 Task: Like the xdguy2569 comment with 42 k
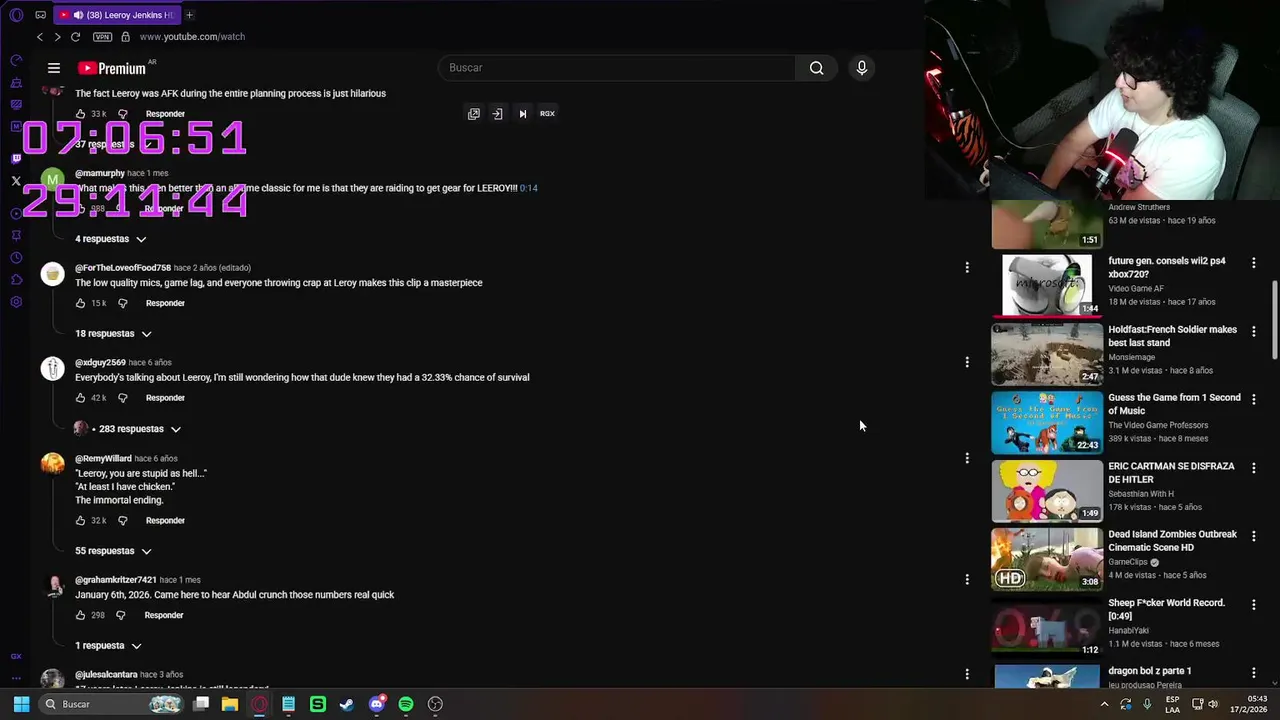[81, 398]
